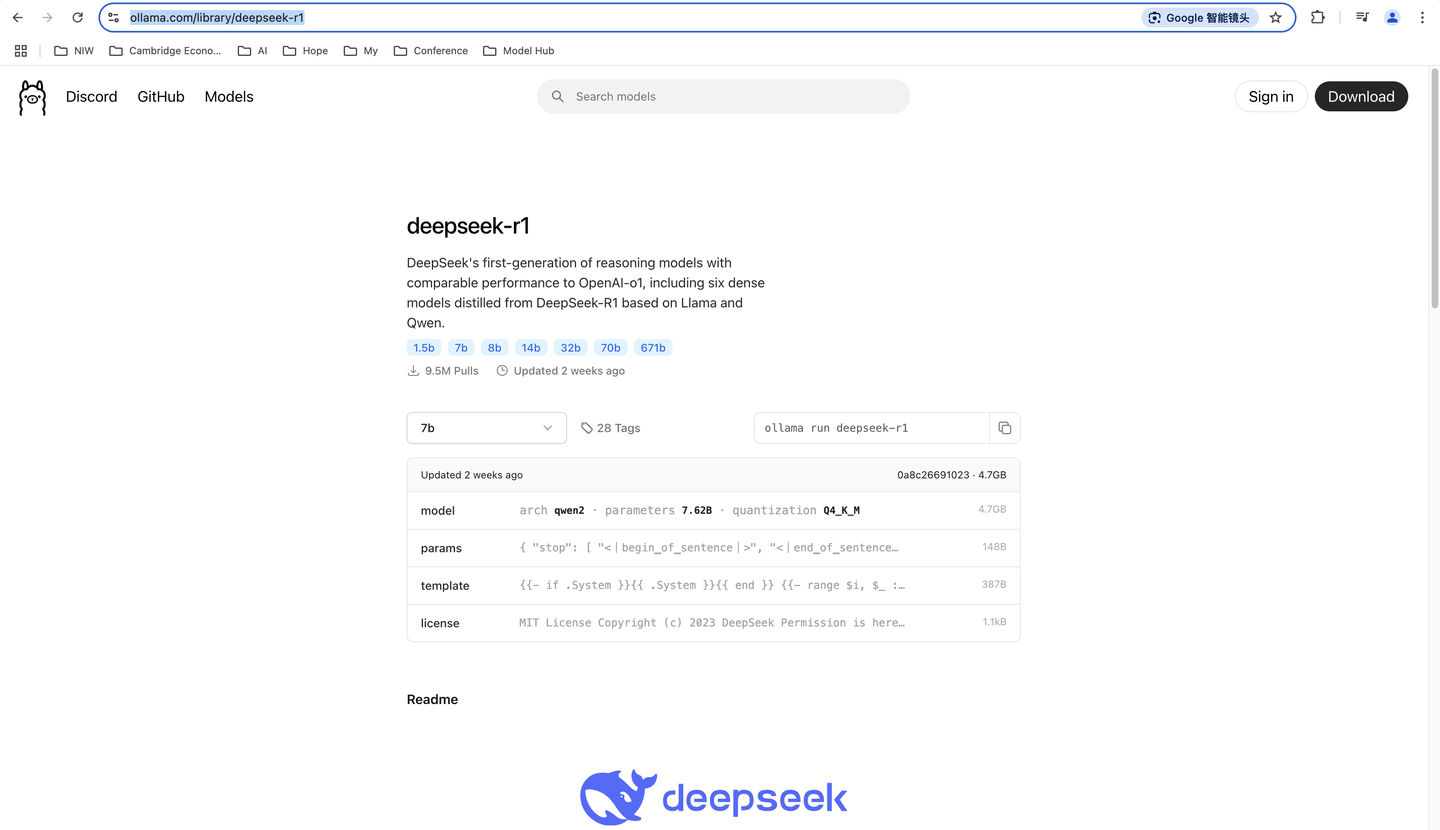The width and height of the screenshot is (1440, 830).
Task: Open the license file row
Action: tap(714, 623)
